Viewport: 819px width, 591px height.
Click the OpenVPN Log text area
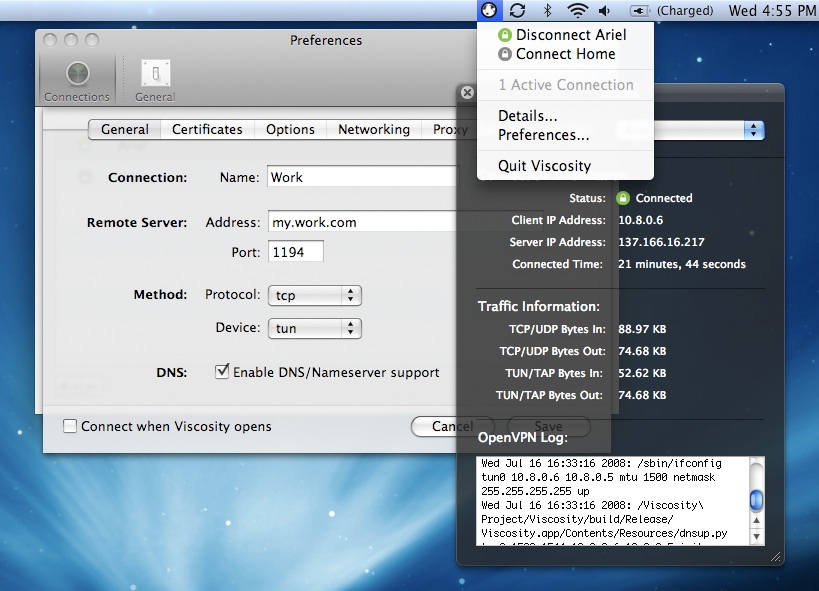613,501
